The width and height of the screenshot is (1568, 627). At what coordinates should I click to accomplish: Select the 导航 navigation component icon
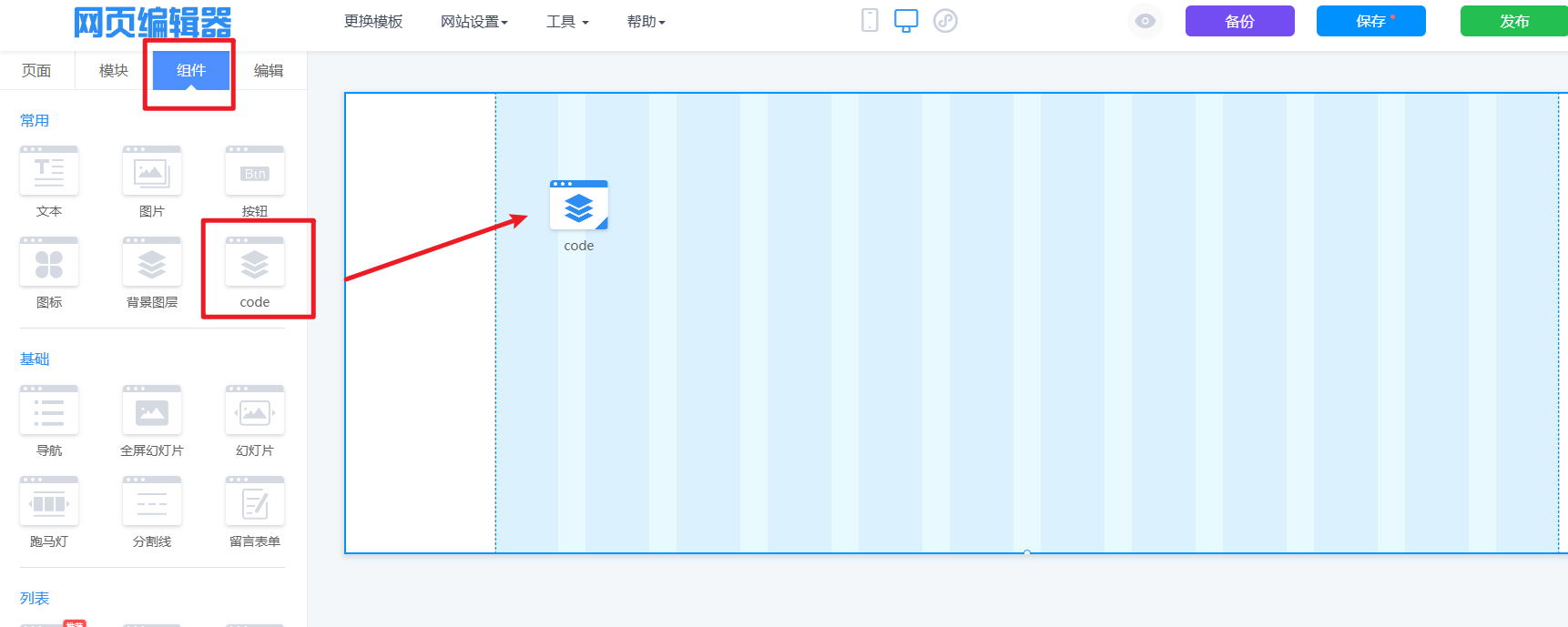pos(49,410)
